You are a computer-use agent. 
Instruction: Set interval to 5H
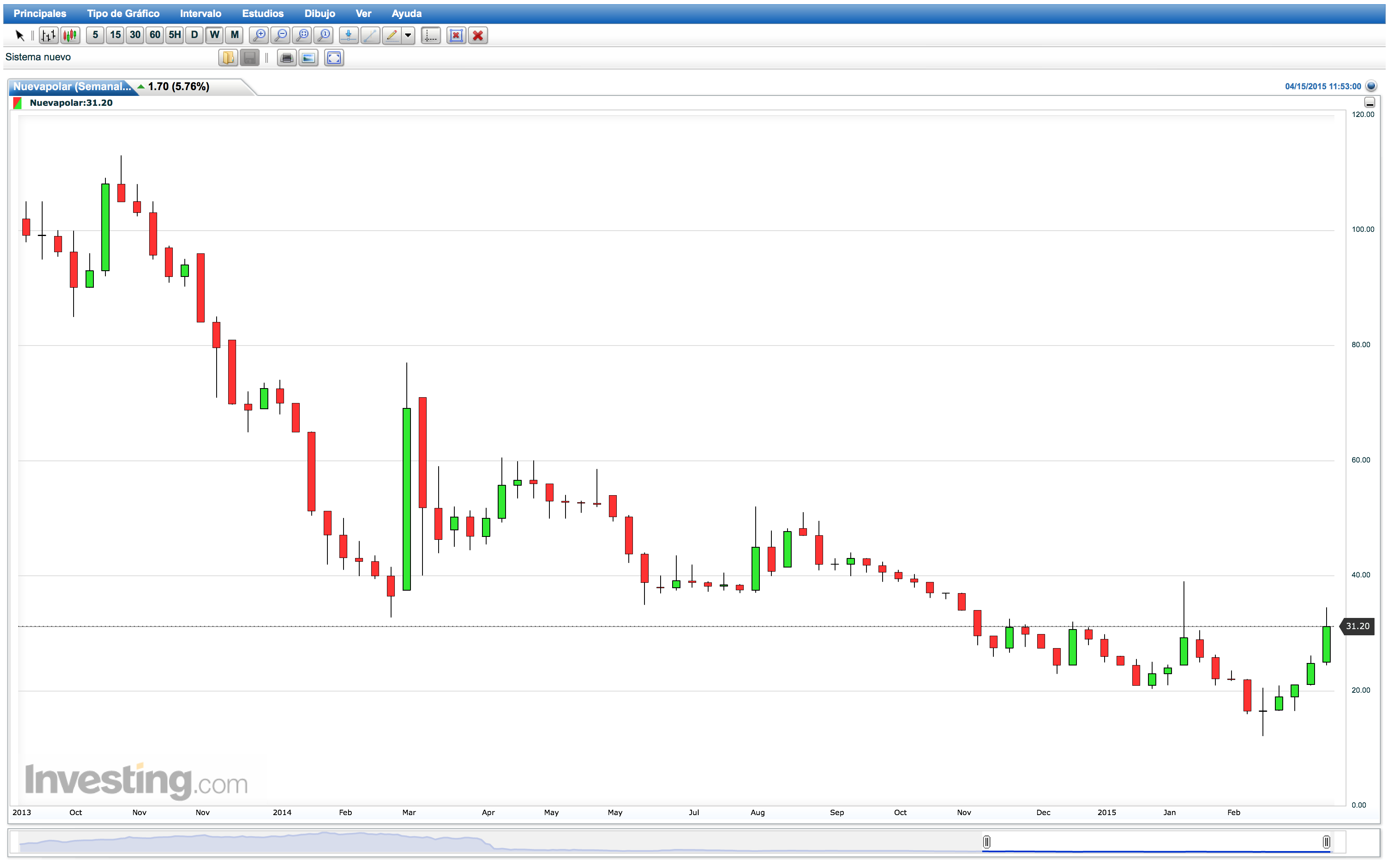tap(174, 35)
